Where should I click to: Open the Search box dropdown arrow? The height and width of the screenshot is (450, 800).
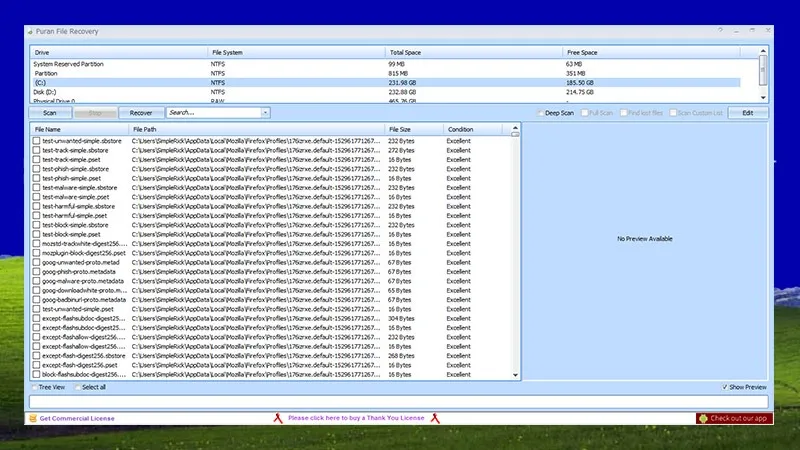[265, 113]
